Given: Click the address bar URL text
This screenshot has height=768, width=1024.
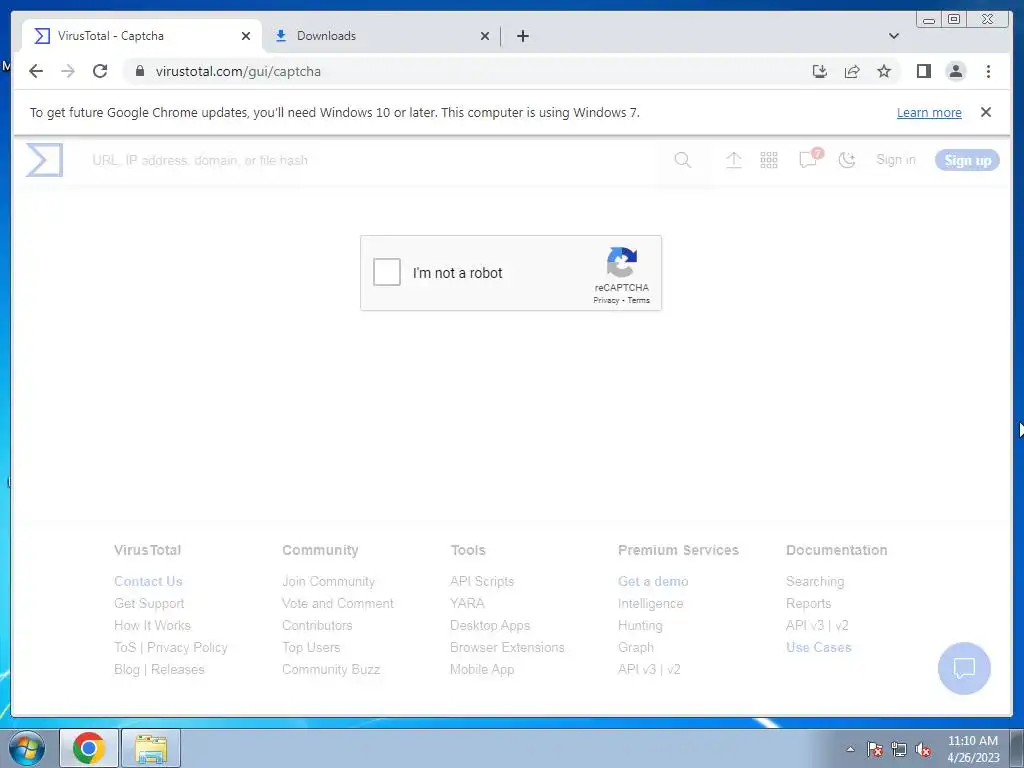Looking at the screenshot, I should tap(238, 71).
